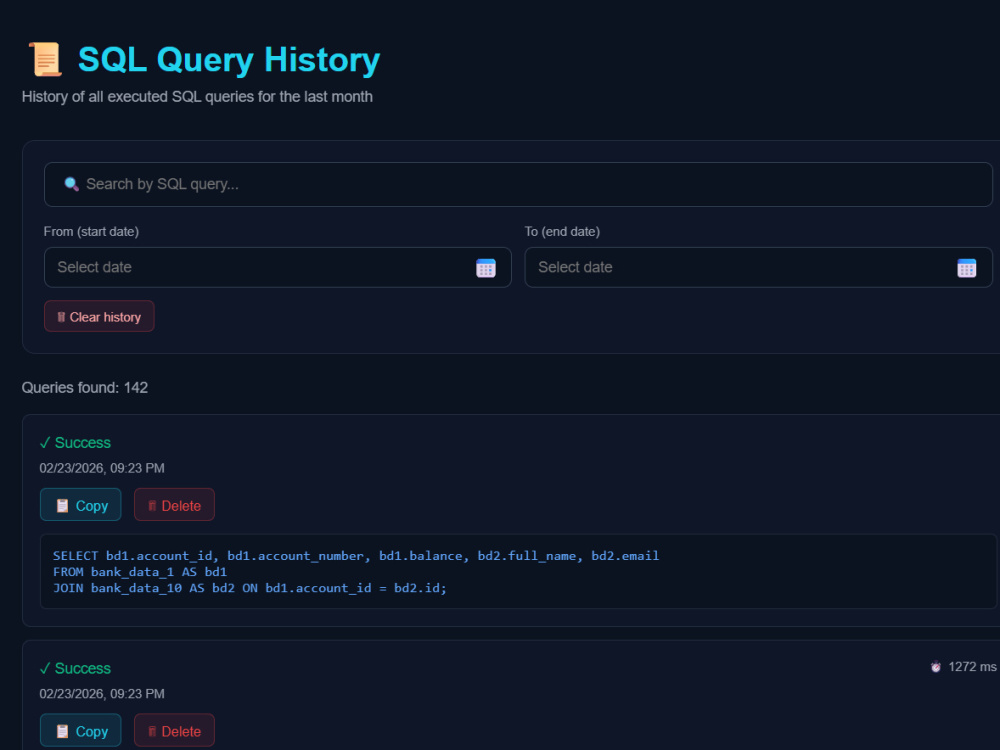Click the Clear history button
Image resolution: width=1000 pixels, height=750 pixels.
click(99, 316)
